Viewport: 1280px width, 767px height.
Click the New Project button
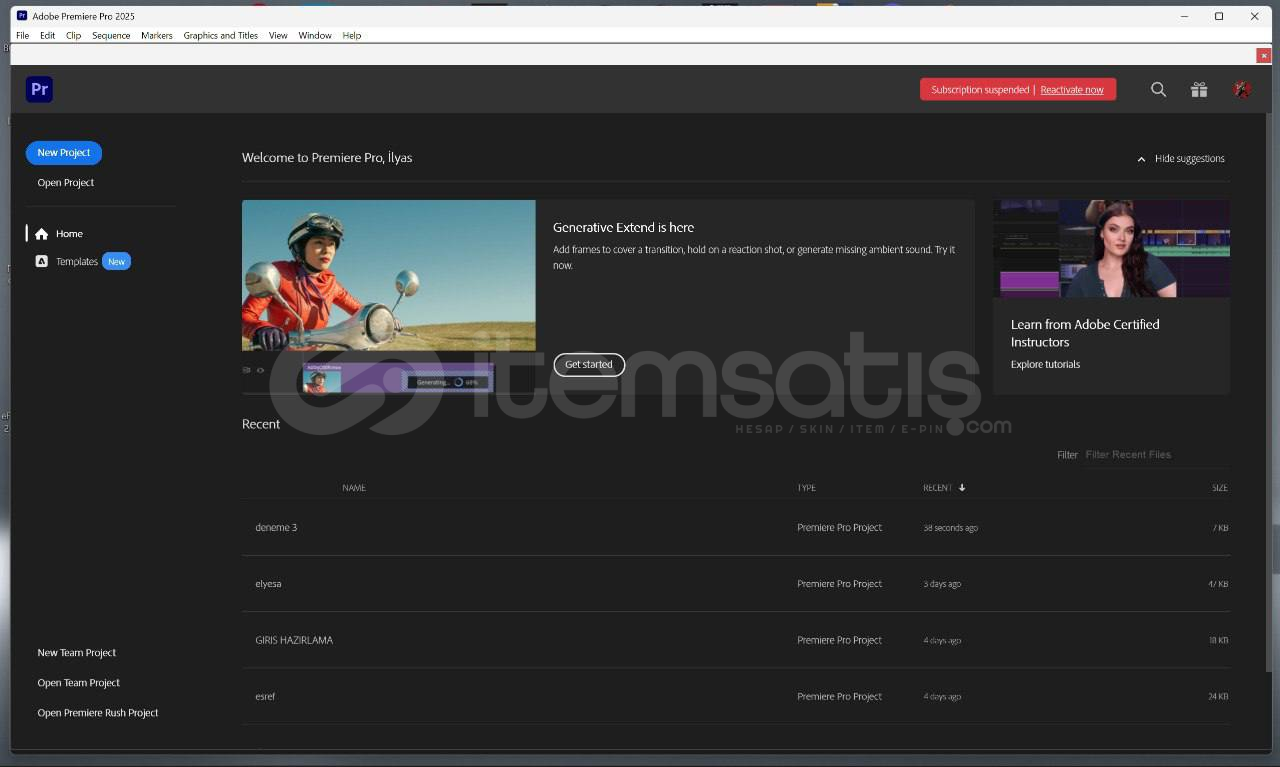click(x=64, y=153)
